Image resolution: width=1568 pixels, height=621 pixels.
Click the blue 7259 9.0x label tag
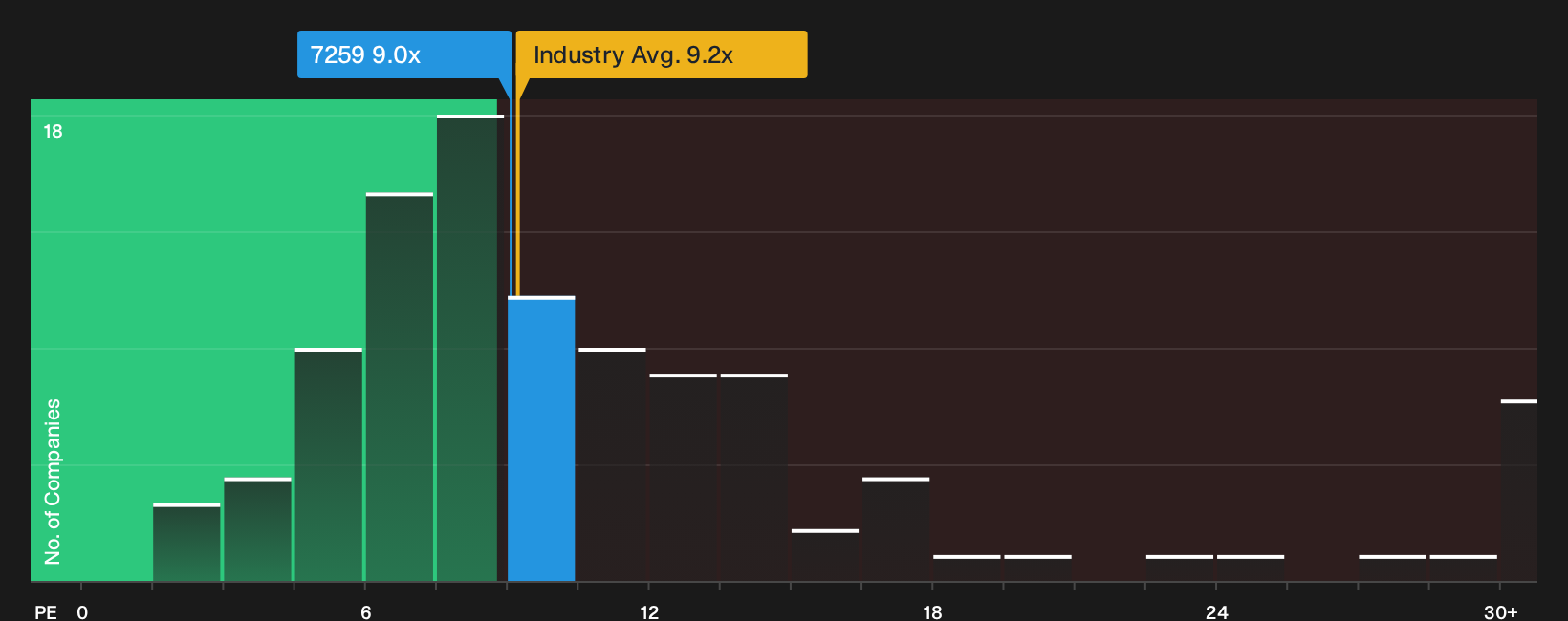pyautogui.click(x=403, y=54)
